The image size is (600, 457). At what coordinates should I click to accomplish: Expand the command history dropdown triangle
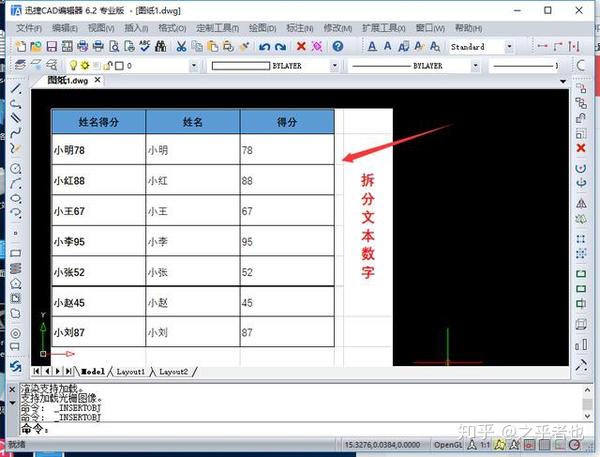pos(12,403)
